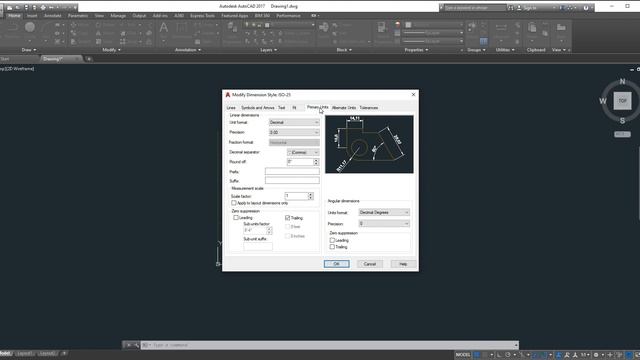640x360 pixels.
Task: Switch to the Lines tab
Action: (231, 108)
